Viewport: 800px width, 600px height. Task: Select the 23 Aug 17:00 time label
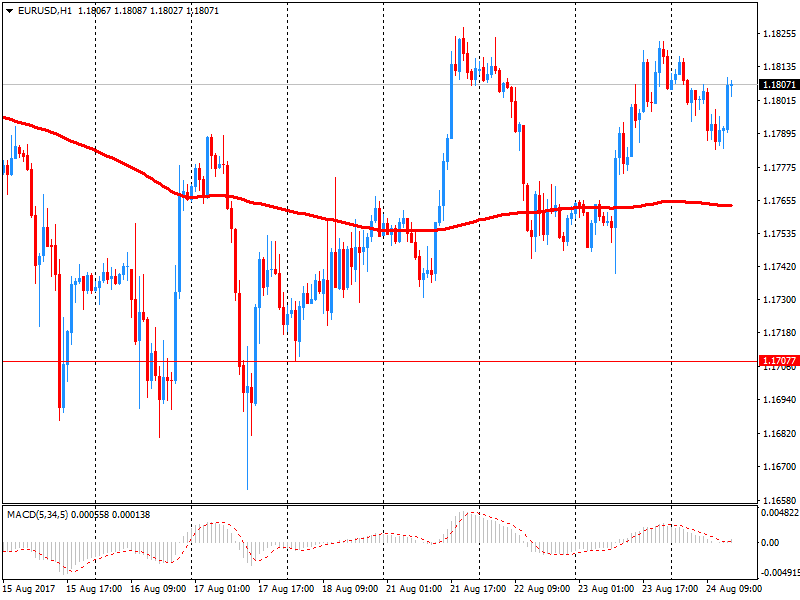(x=670, y=589)
